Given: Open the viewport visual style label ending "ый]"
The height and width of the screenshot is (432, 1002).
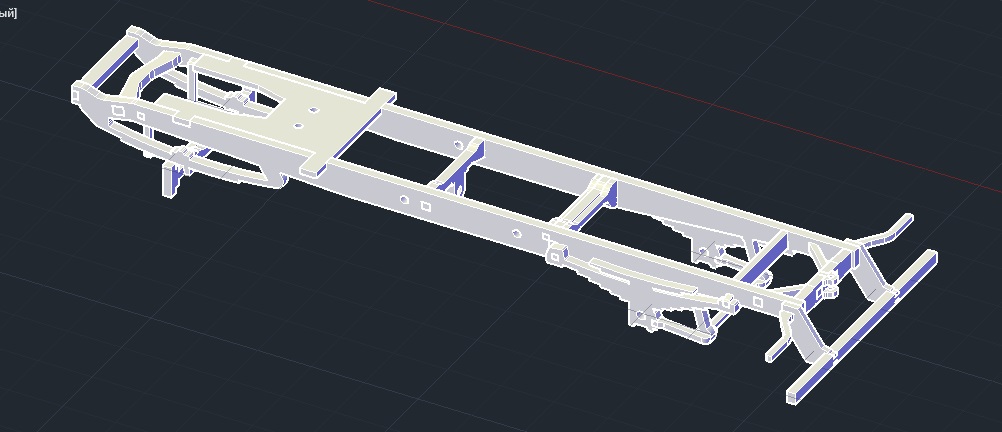Looking at the screenshot, I should point(8,13).
